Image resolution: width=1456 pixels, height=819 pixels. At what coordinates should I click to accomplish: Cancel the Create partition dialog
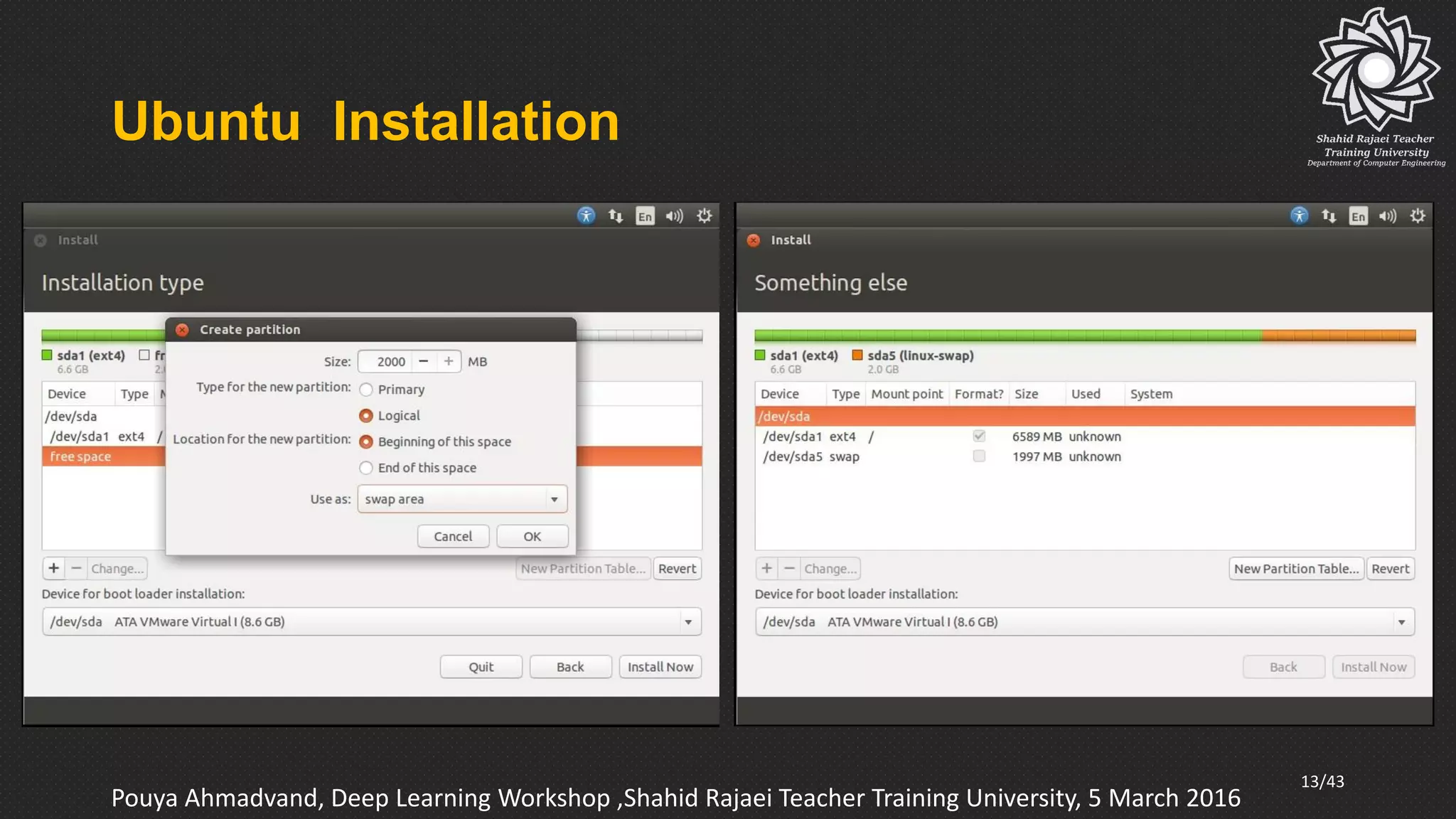pyautogui.click(x=453, y=536)
